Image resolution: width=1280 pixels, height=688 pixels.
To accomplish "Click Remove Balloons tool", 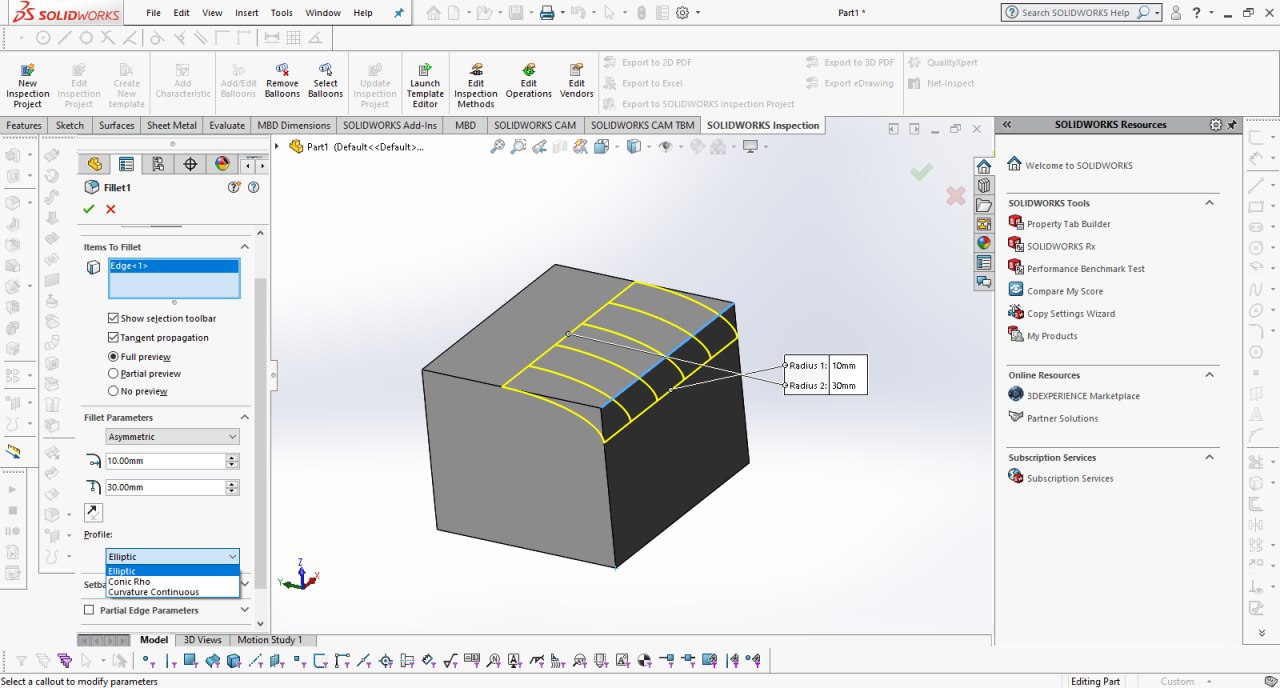I will tap(282, 81).
